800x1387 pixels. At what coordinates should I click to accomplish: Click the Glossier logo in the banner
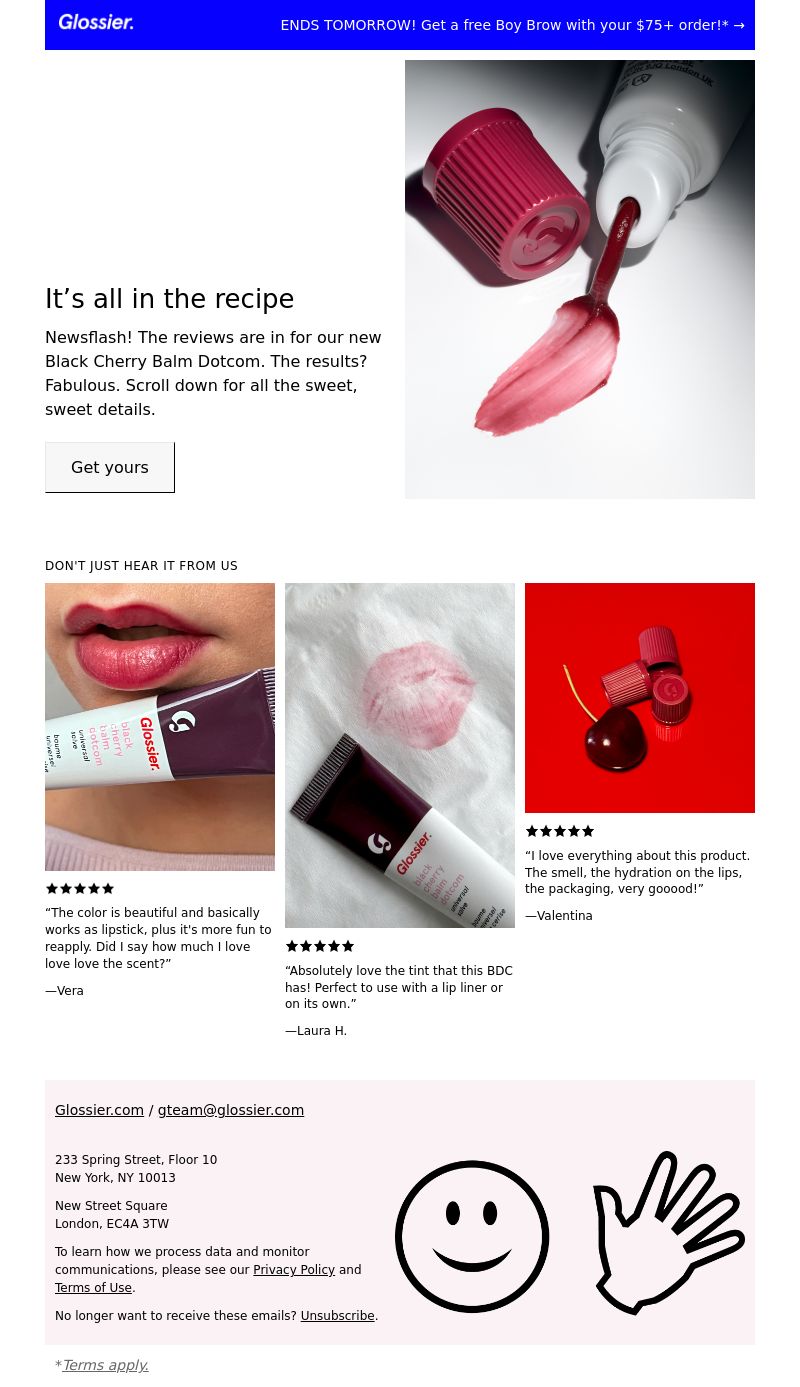point(96,22)
